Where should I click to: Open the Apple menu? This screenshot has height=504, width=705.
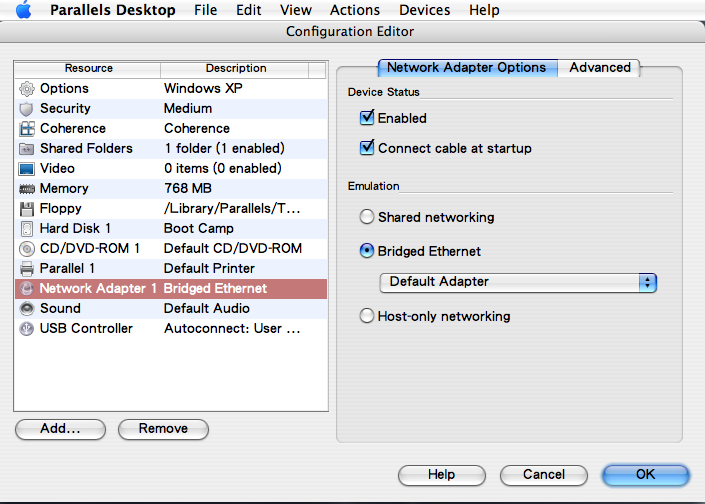[23, 10]
